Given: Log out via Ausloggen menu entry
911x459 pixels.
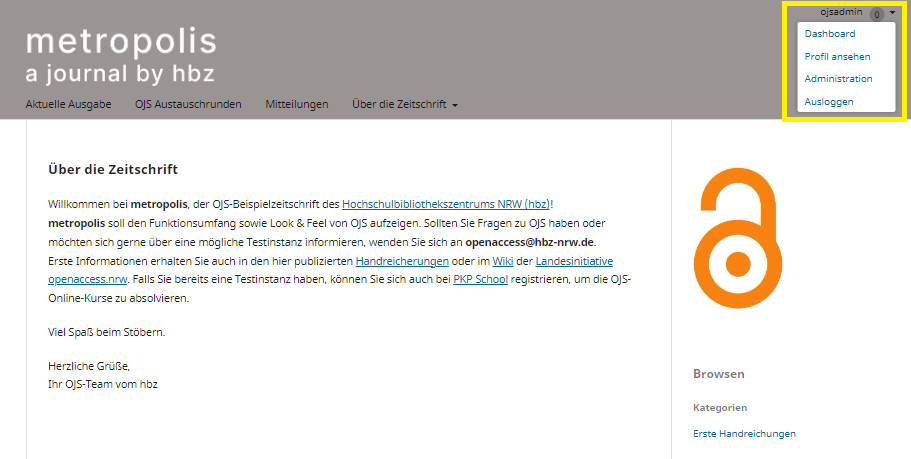Looking at the screenshot, I should [829, 102].
